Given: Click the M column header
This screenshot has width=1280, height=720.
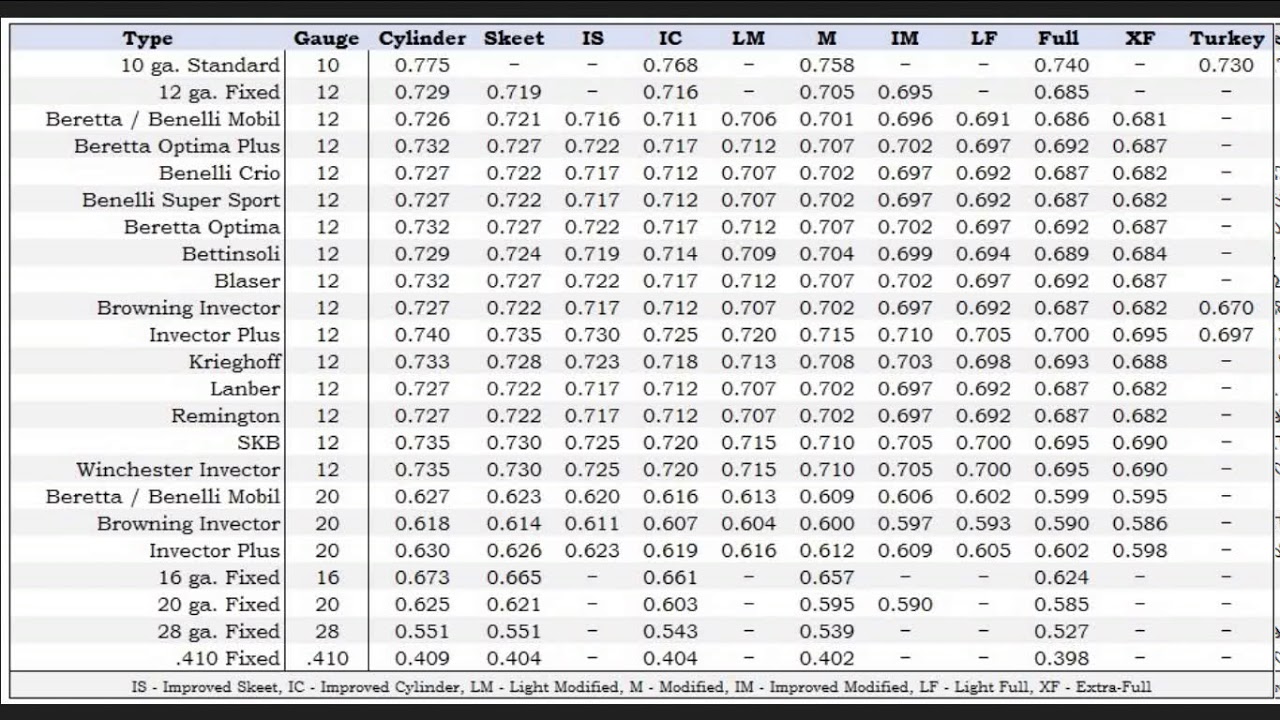Looking at the screenshot, I should tap(826, 39).
